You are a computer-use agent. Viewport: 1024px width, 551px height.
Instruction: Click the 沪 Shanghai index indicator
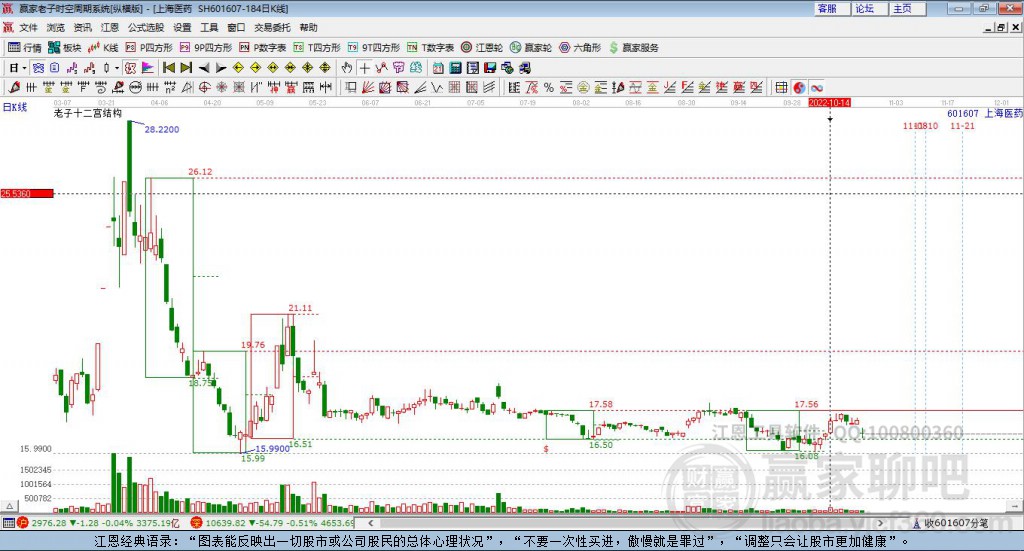click(23, 523)
